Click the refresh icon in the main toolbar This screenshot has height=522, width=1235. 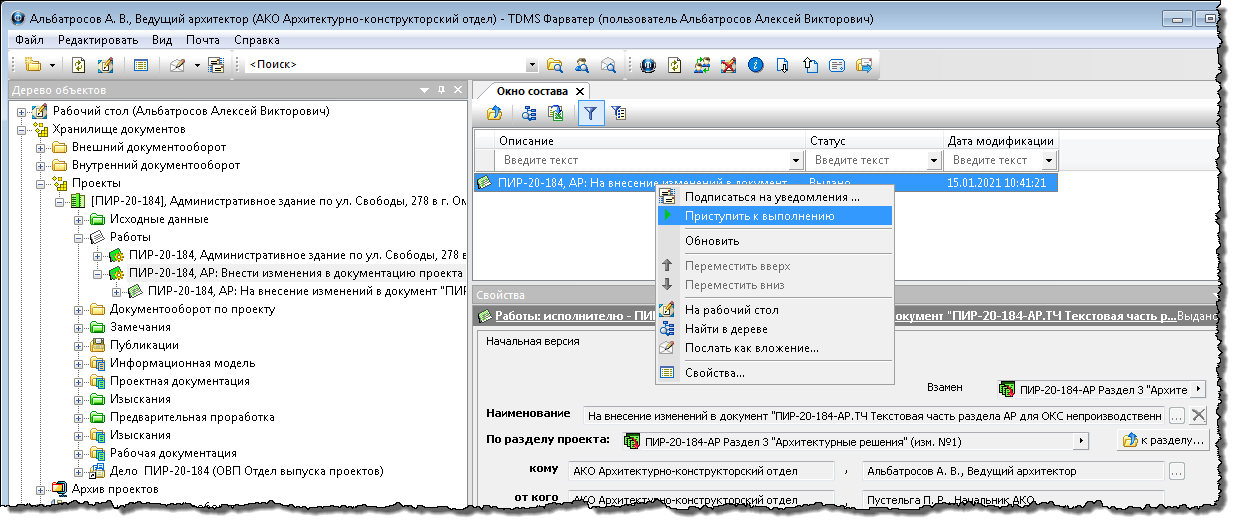click(x=79, y=65)
